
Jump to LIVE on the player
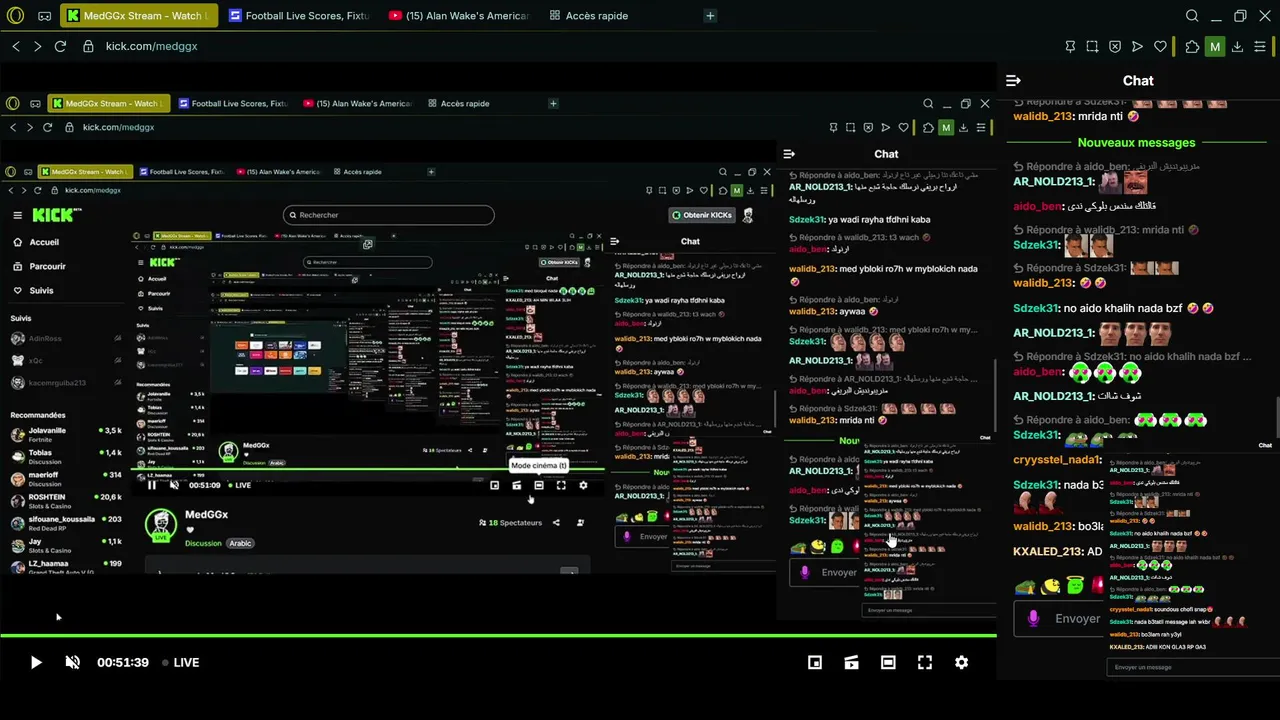(181, 662)
